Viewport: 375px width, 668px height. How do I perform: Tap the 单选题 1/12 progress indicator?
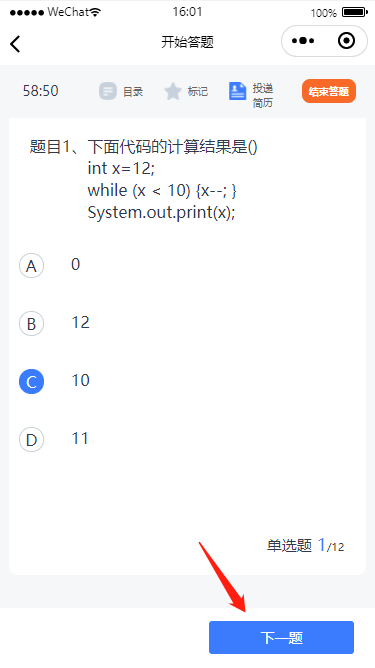point(306,545)
